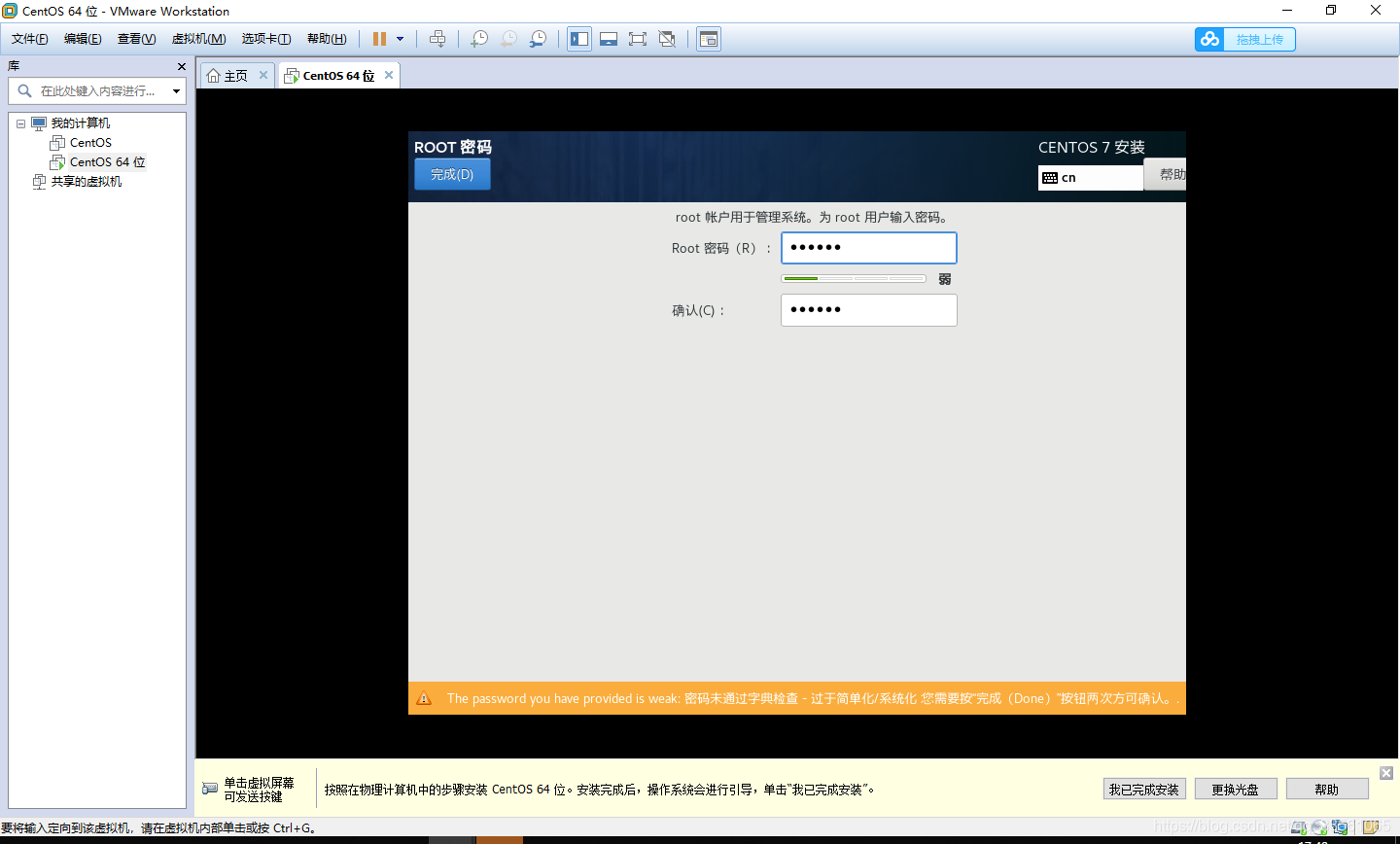This screenshot has height=844, width=1400.
Task: Click the 更换光盘 button
Action: pyautogui.click(x=1236, y=790)
